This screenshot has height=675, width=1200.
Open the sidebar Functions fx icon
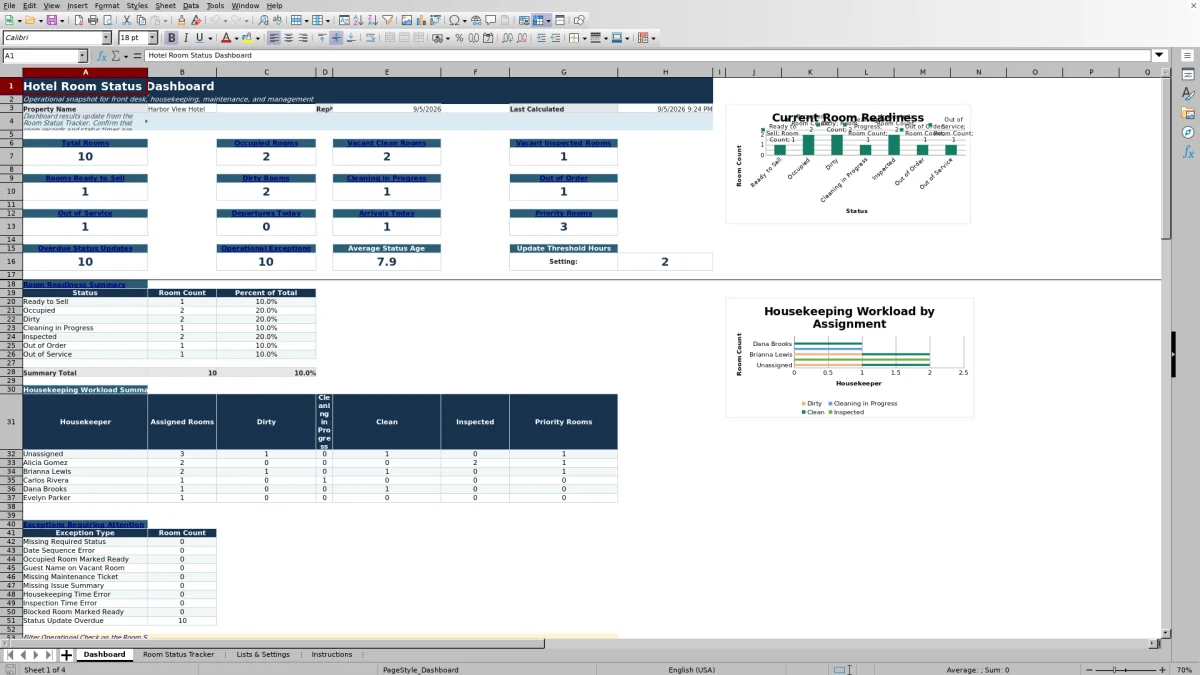[x=1188, y=152]
